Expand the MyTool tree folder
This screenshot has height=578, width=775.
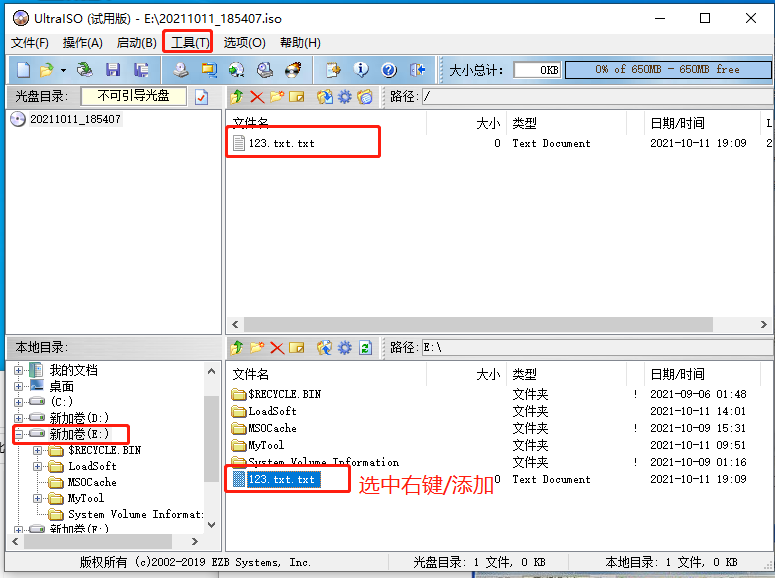click(38, 498)
